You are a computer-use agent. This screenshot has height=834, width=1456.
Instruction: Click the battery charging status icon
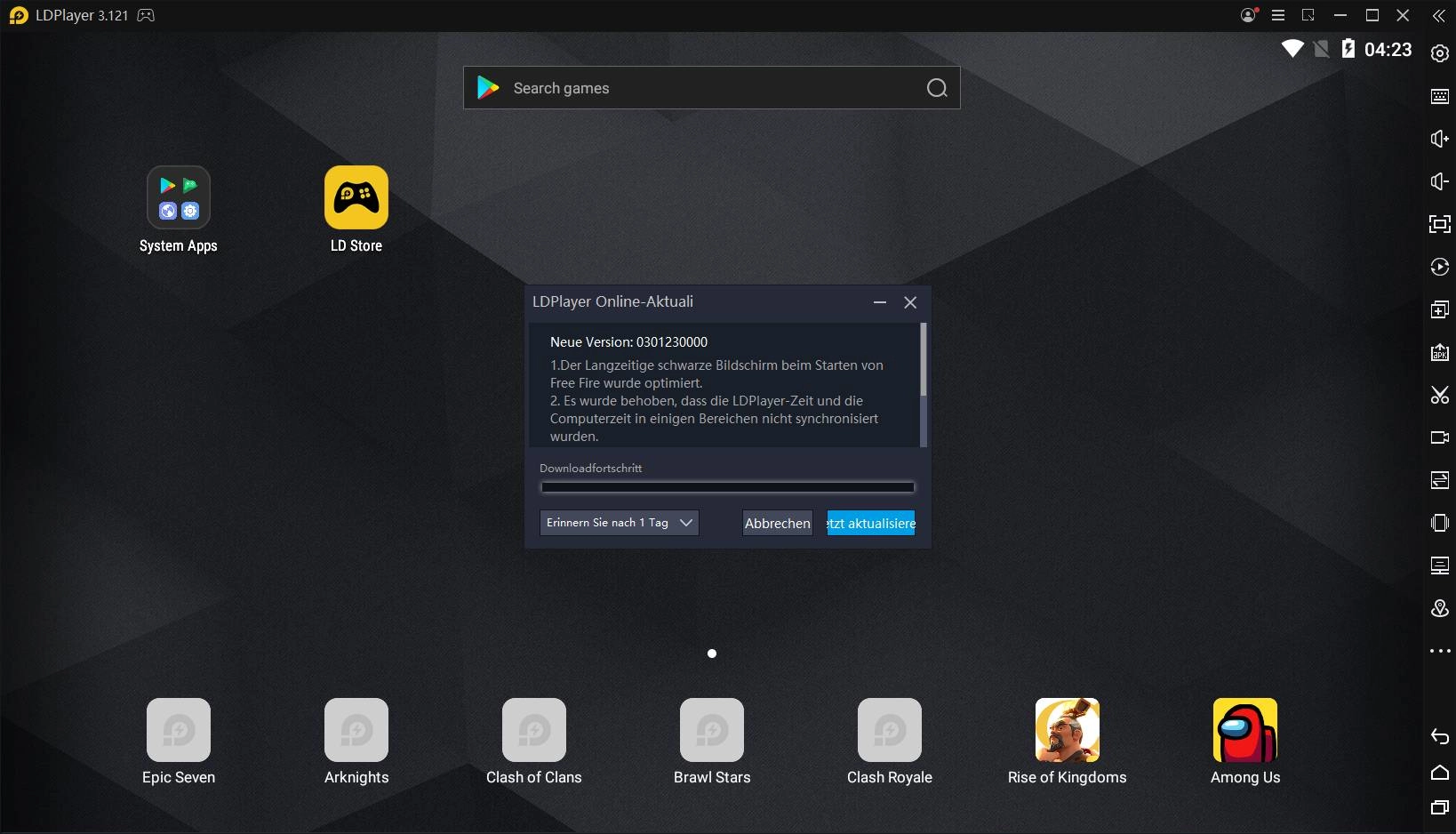(1348, 49)
